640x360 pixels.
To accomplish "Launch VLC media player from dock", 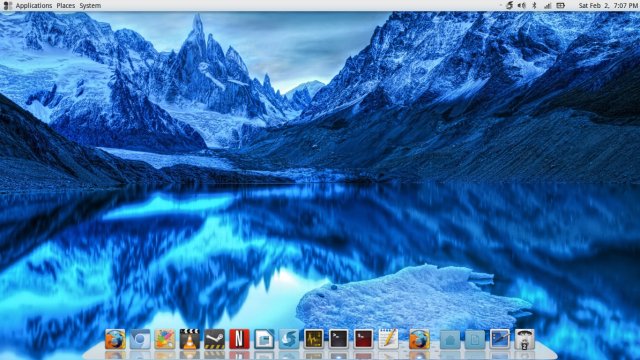I will (x=190, y=339).
